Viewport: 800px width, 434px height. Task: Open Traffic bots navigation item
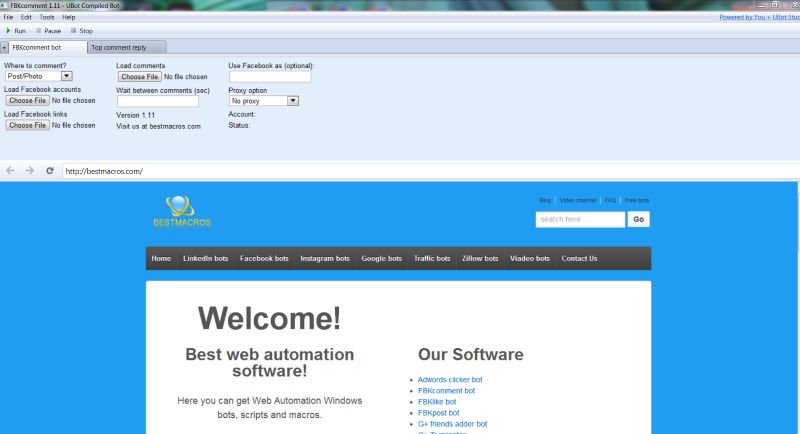432,259
